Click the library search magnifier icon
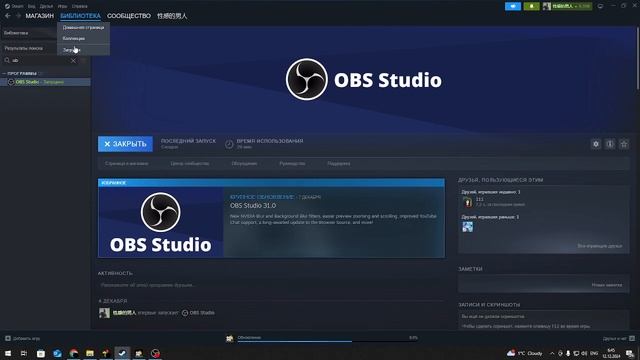The width and height of the screenshot is (640, 360). click(x=7, y=60)
